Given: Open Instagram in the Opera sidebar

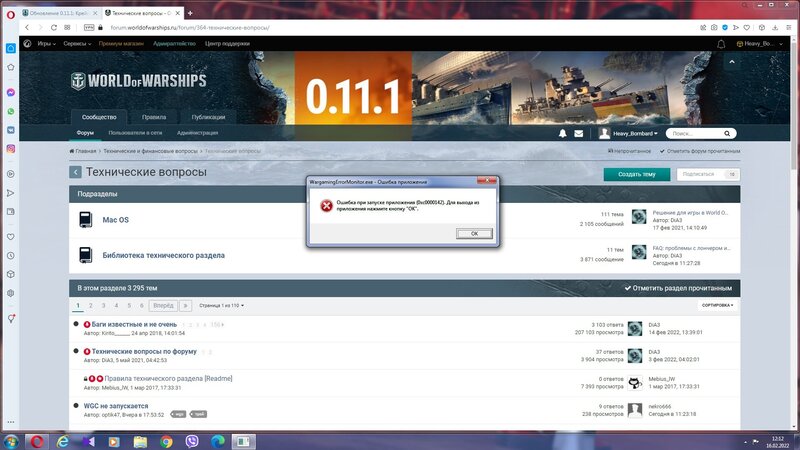Looking at the screenshot, I should (10, 149).
